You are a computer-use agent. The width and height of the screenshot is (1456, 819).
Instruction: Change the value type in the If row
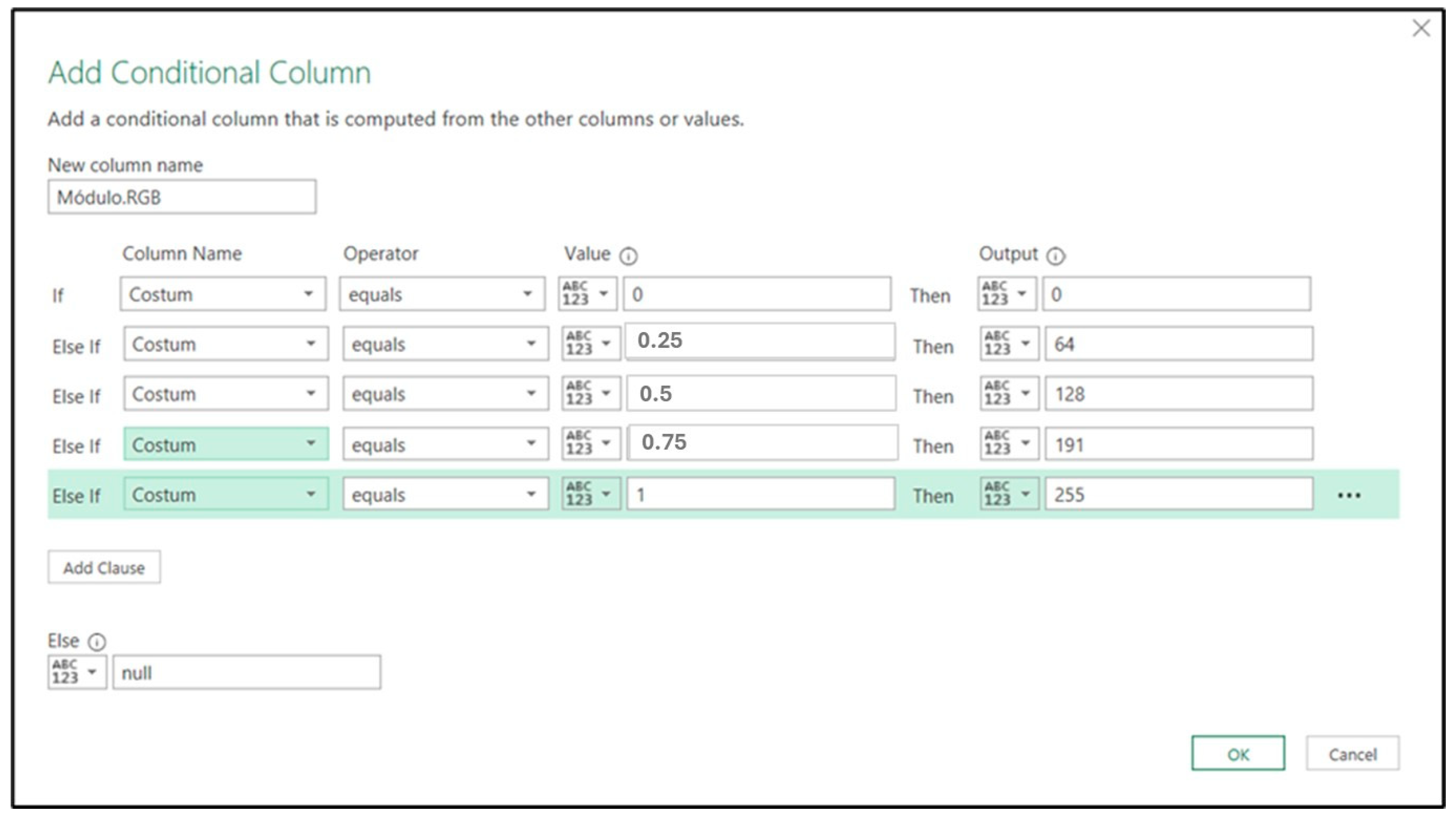click(x=587, y=294)
